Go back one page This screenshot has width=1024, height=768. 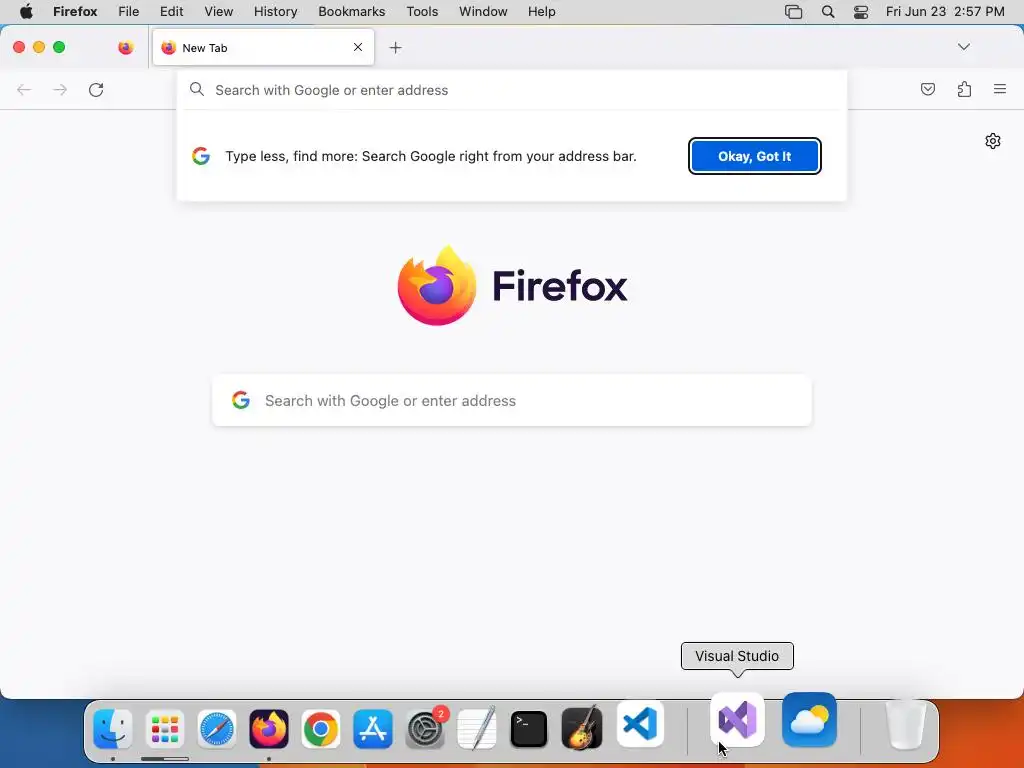click(24, 89)
